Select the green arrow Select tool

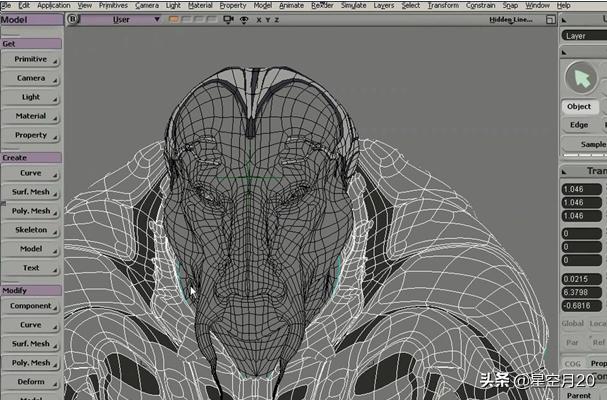[x=580, y=76]
